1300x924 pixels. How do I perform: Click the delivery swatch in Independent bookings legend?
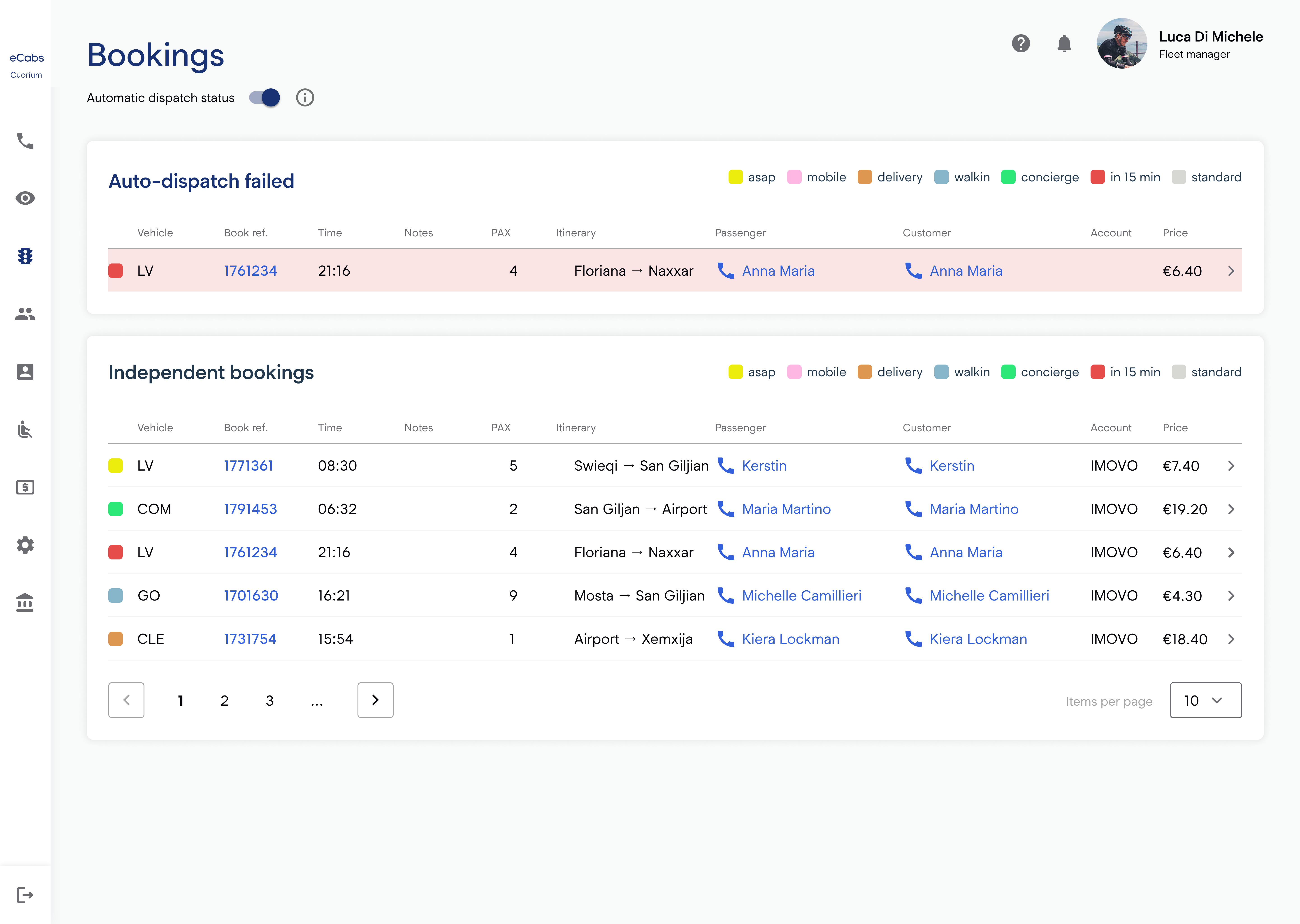point(865,372)
